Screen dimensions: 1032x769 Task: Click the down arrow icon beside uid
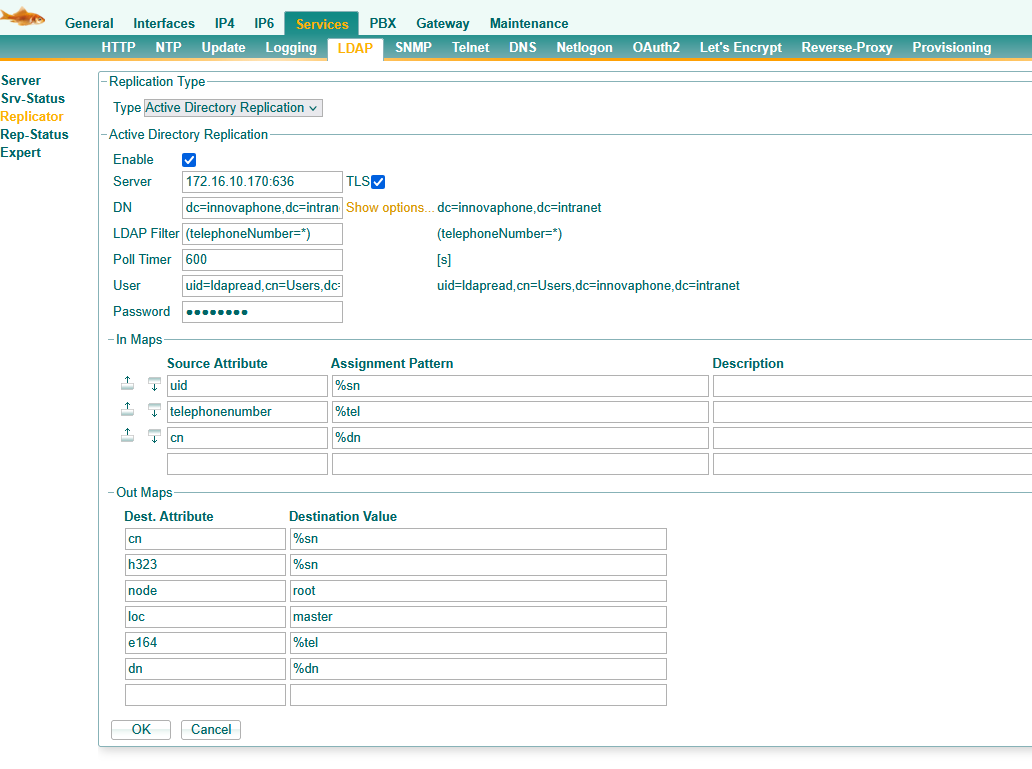pyautogui.click(x=154, y=385)
